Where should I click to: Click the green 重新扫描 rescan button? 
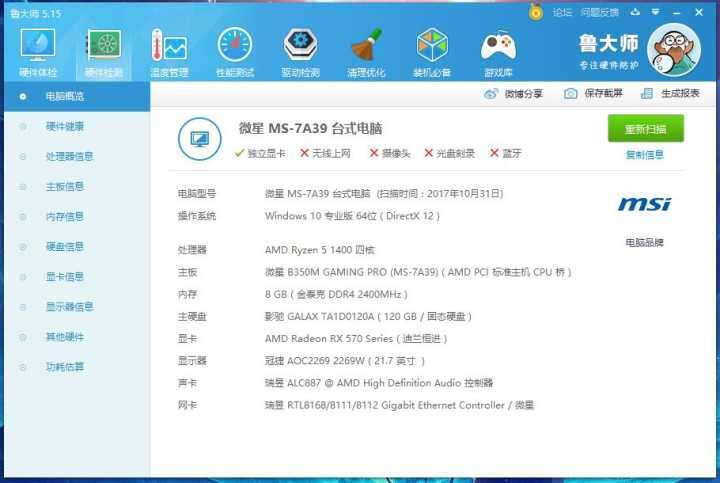pyautogui.click(x=646, y=129)
